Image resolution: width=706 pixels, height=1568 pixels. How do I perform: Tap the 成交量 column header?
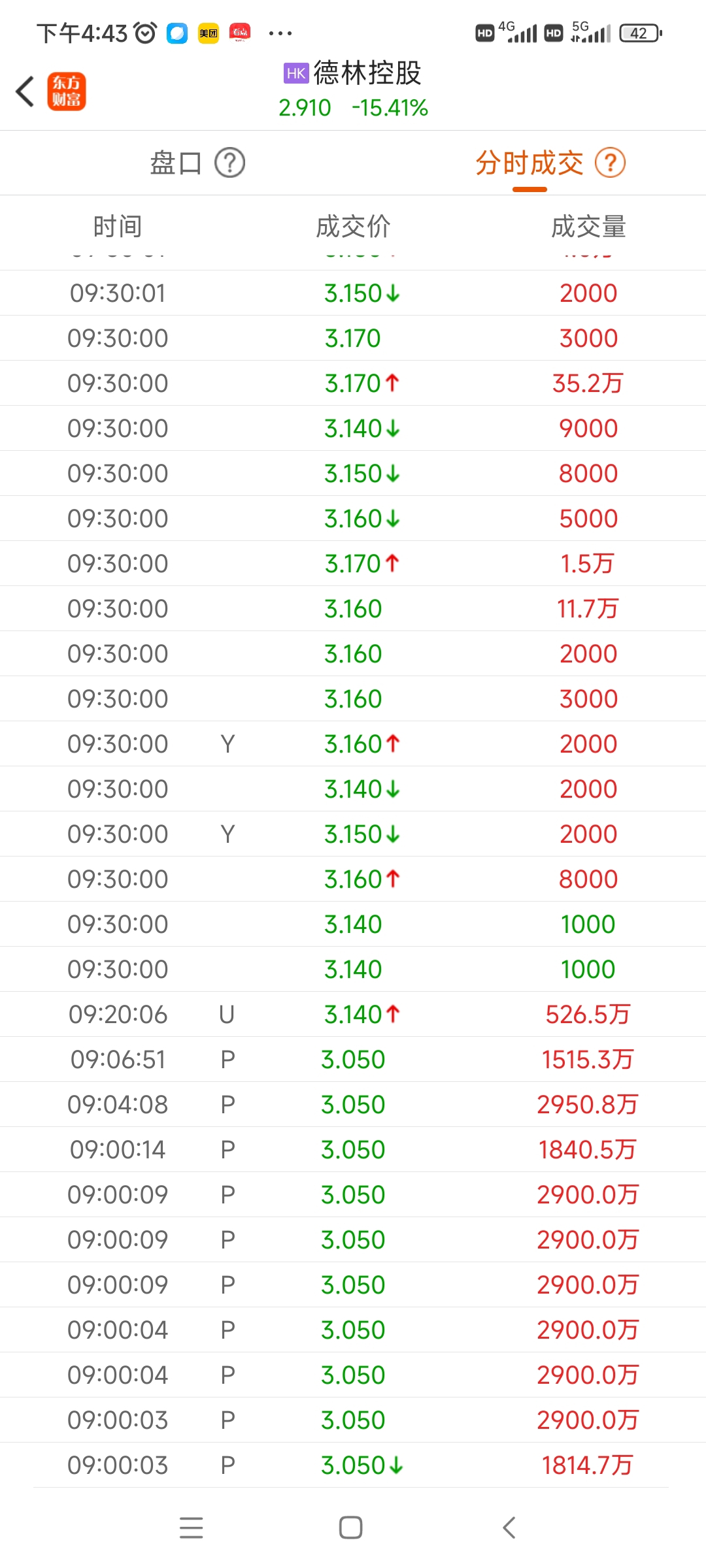588,227
